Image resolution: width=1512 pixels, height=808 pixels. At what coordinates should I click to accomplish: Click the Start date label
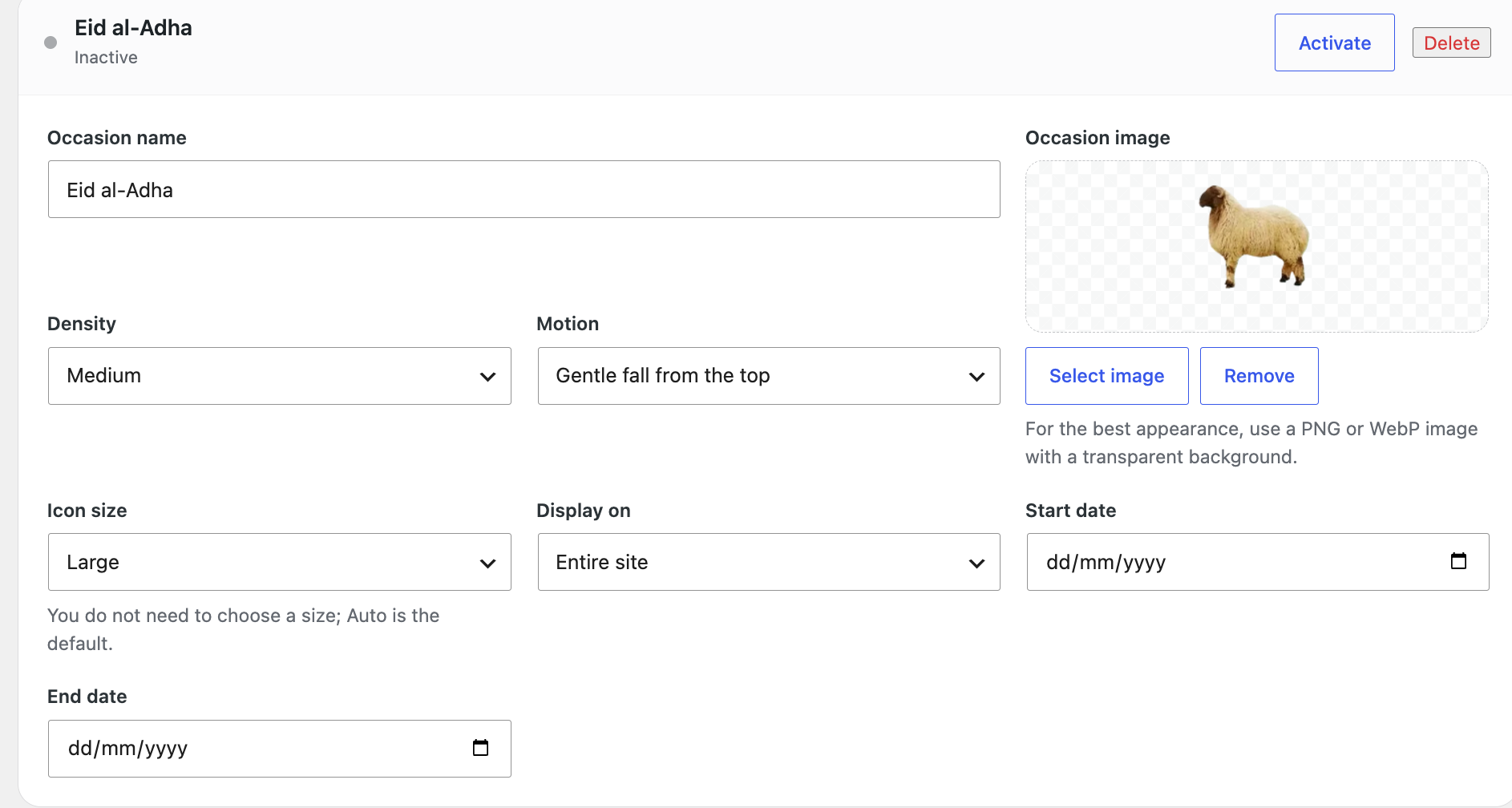[1070, 511]
